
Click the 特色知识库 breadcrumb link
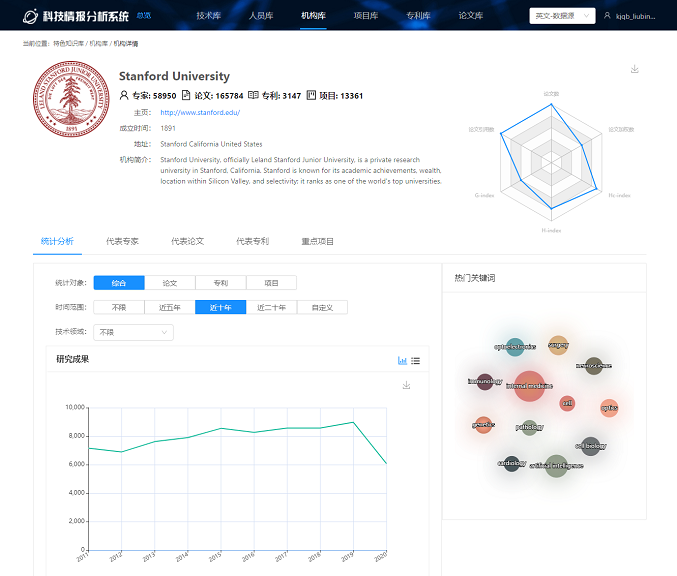[x=69, y=44]
